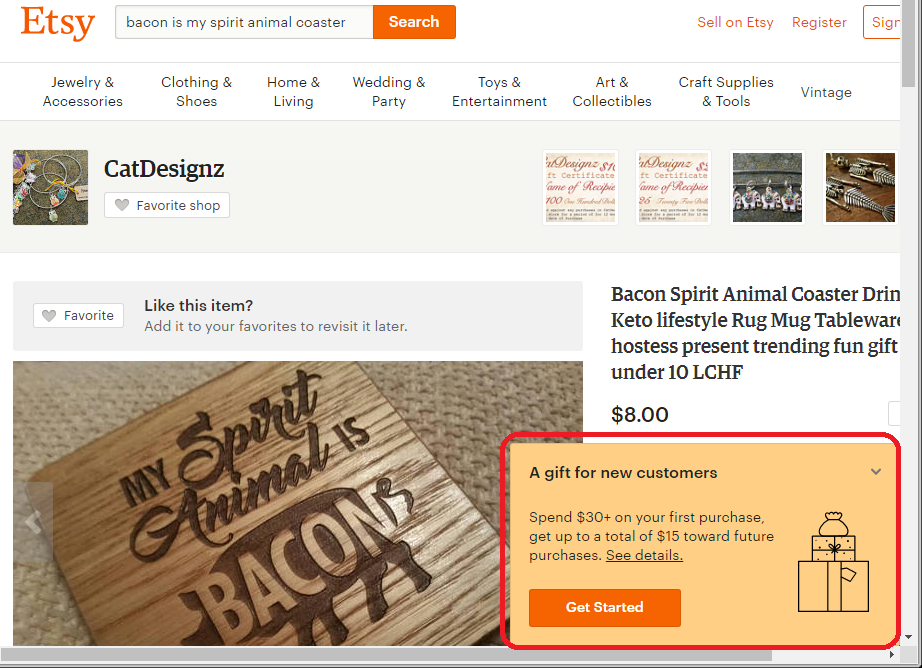Open Craft Supplies & Tools category
The height and width of the screenshot is (668, 922).
pos(726,92)
